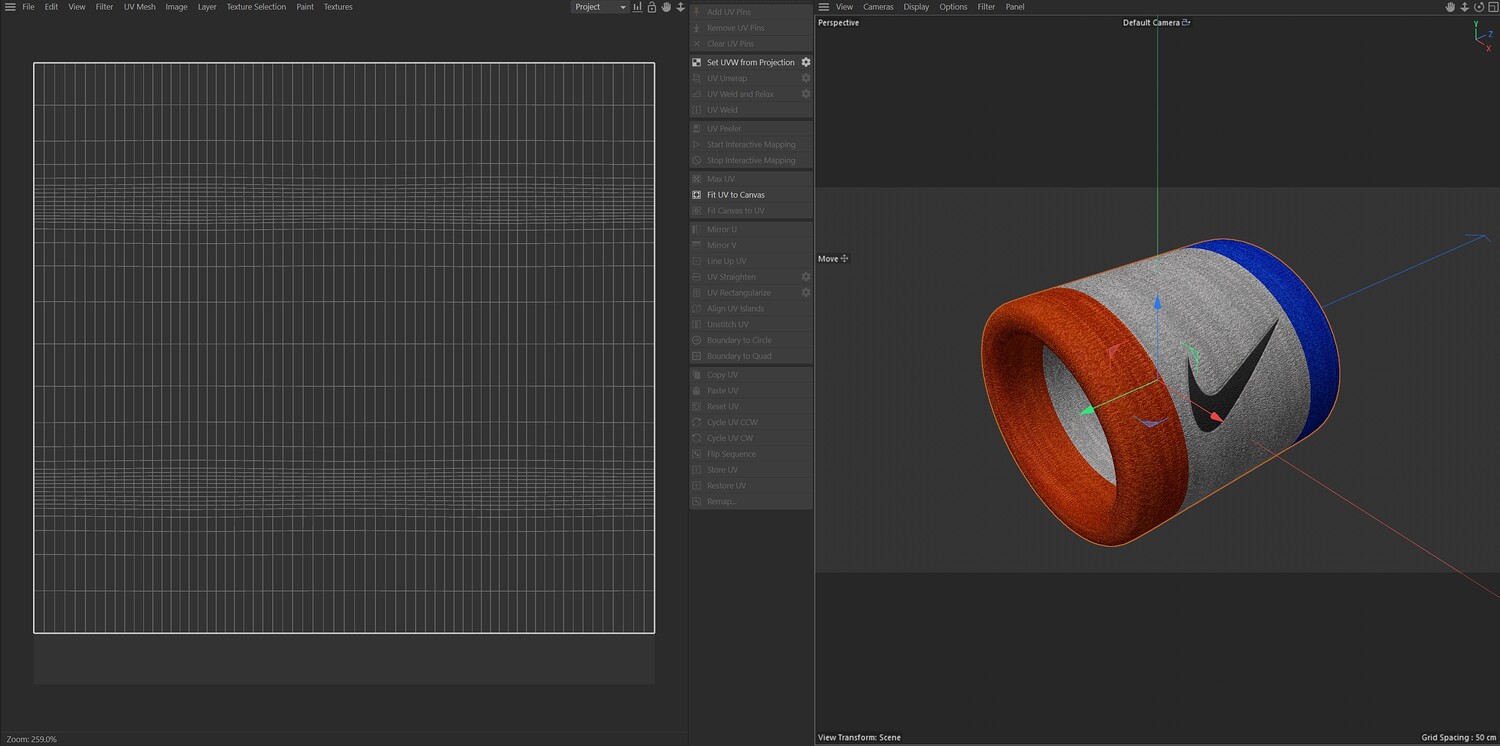Click the Remove UV Pins label
1500x746 pixels.
click(736, 28)
